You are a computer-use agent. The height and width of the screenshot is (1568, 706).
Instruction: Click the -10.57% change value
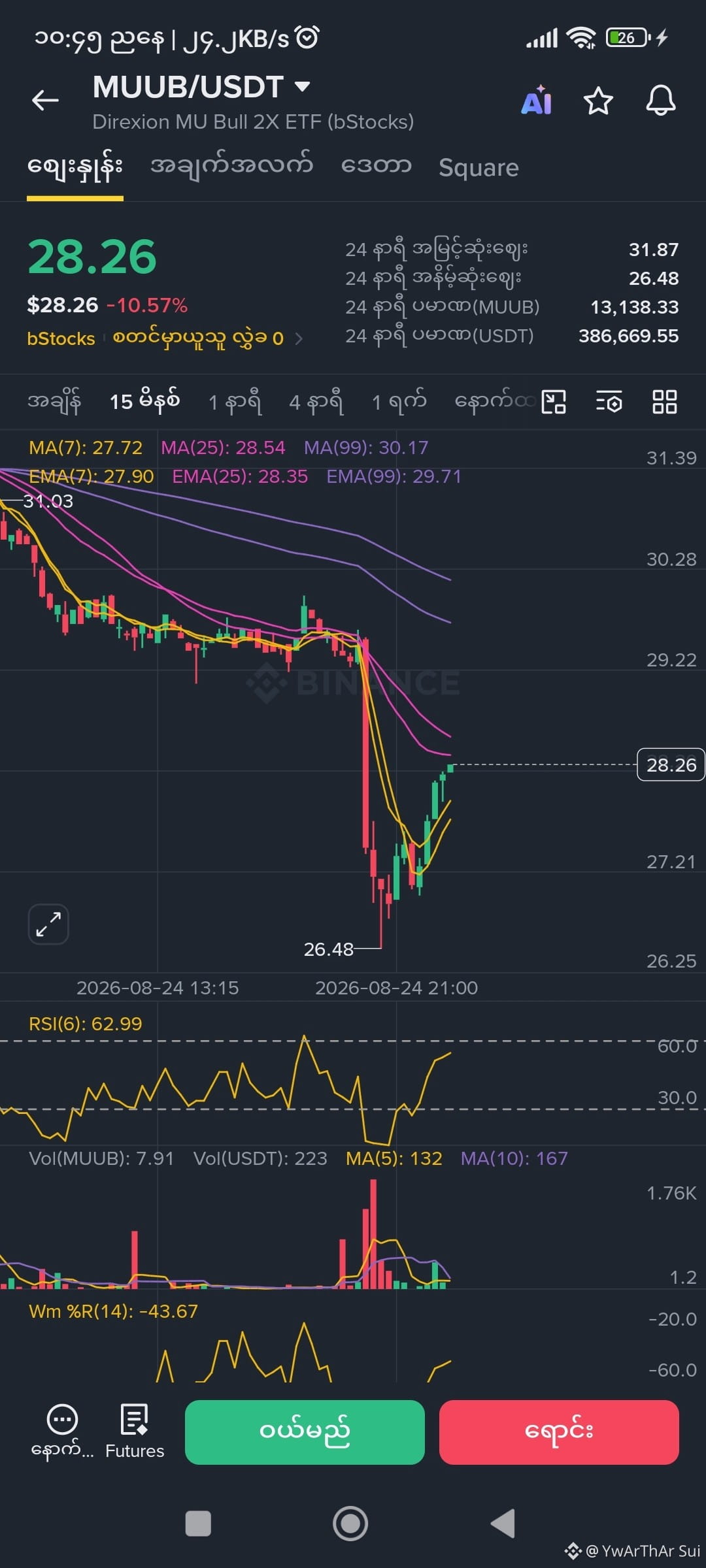click(147, 305)
